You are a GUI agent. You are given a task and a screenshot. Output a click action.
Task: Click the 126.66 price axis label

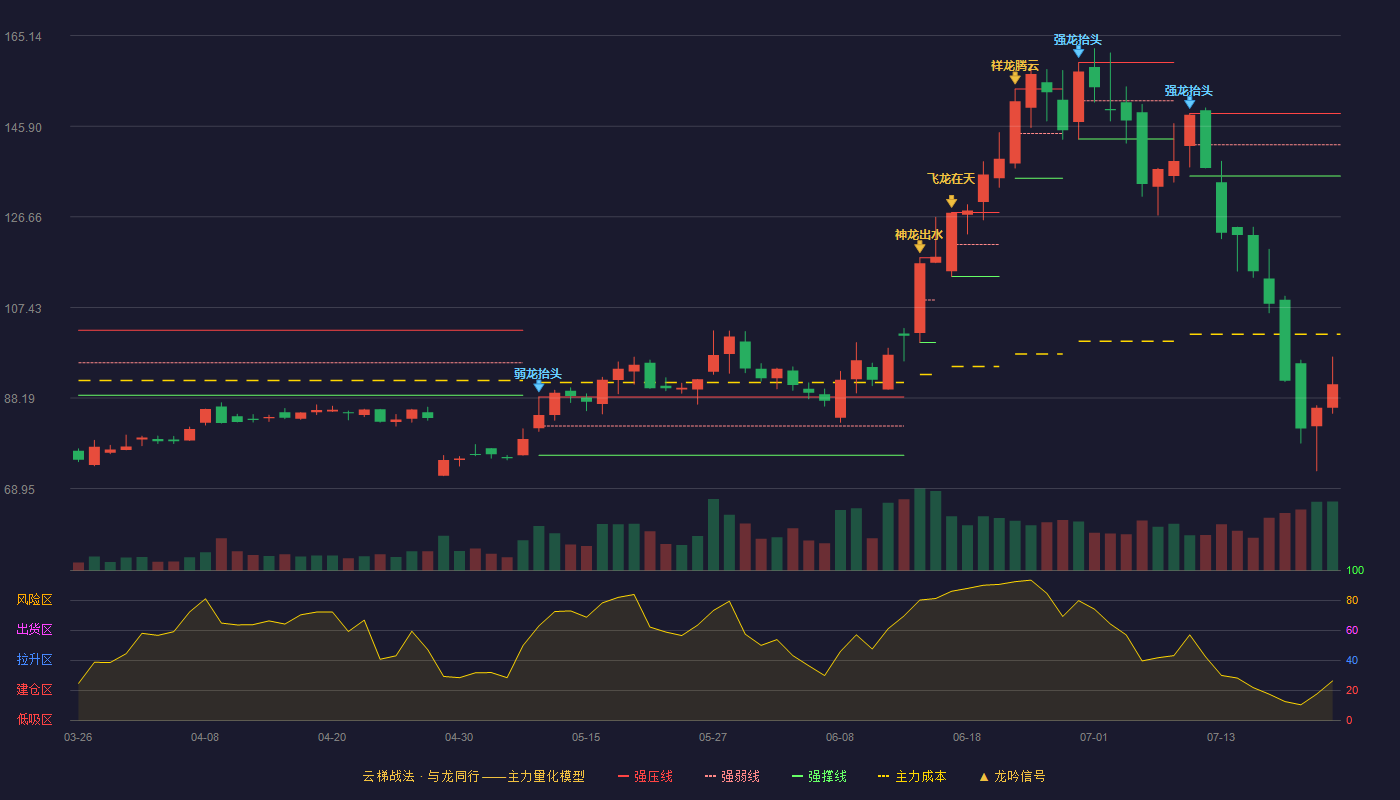coord(23,218)
